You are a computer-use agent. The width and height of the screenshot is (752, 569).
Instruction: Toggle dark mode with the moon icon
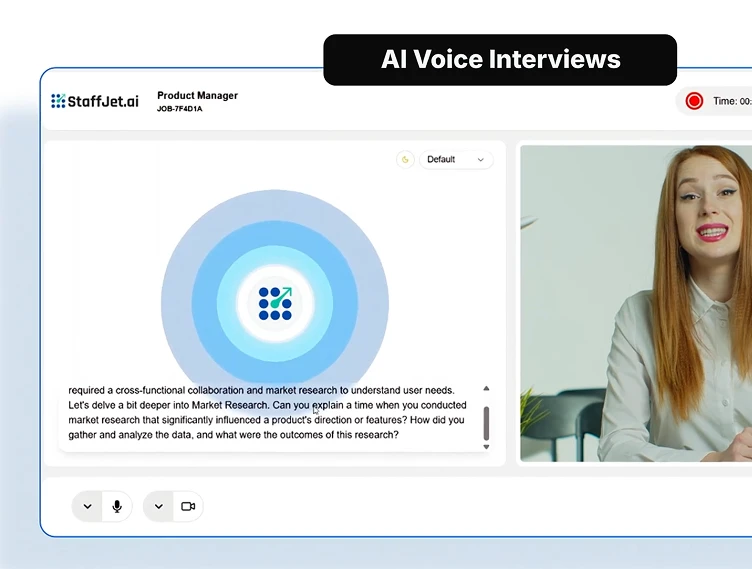tap(405, 160)
